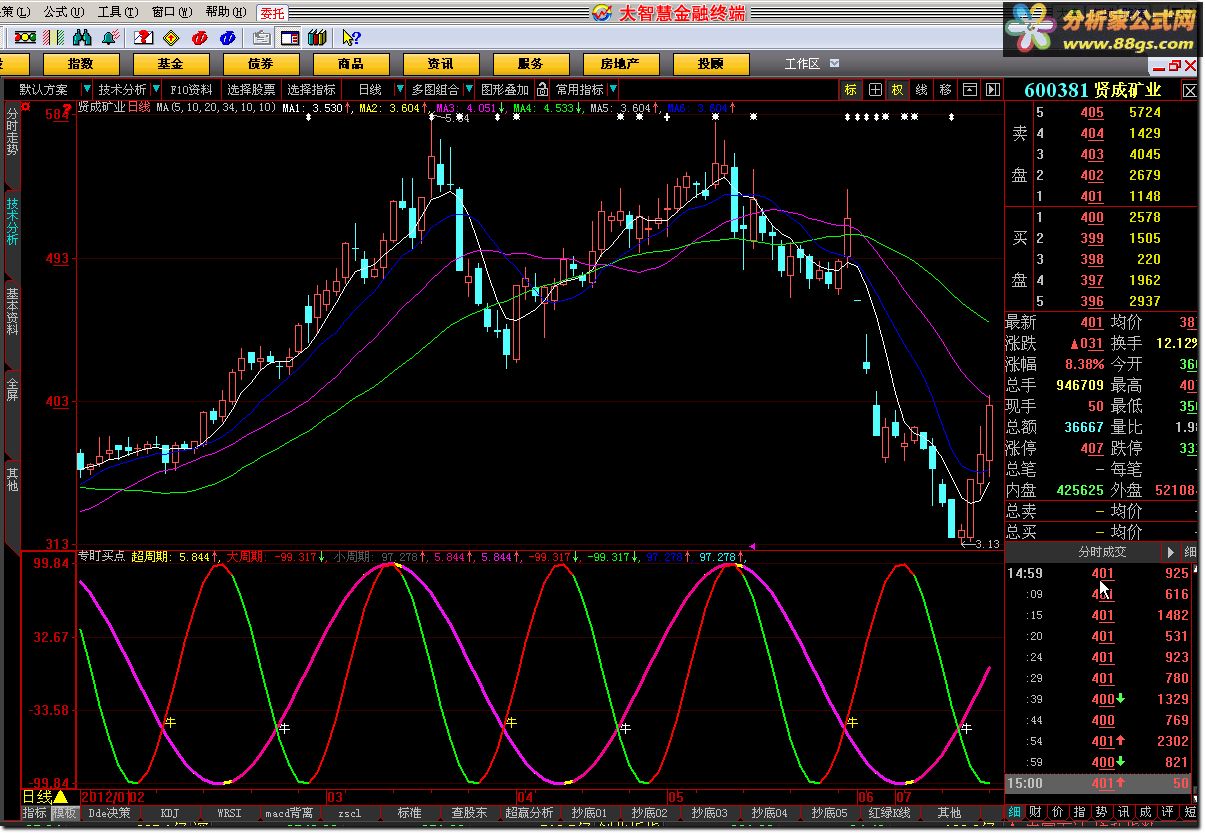Select the macd背离 indicator tab
This screenshot has height=833, width=1205.
coord(289,813)
